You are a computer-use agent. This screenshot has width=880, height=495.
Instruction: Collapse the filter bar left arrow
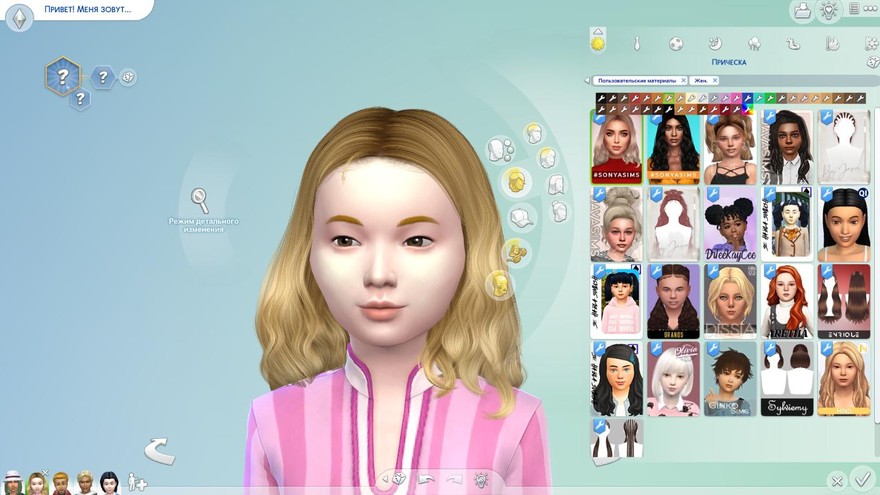tap(587, 80)
